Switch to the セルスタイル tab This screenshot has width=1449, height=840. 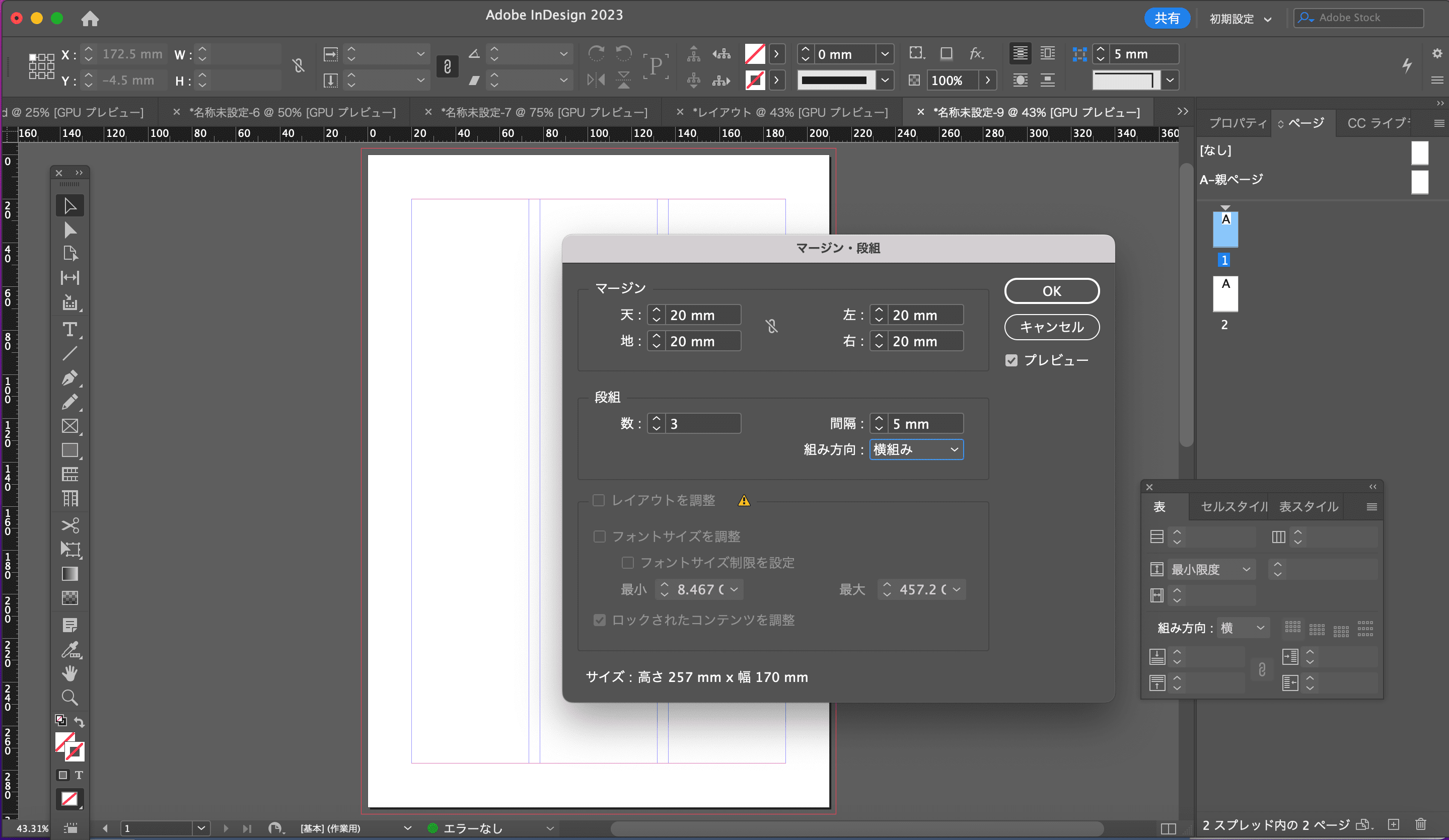point(1234,506)
